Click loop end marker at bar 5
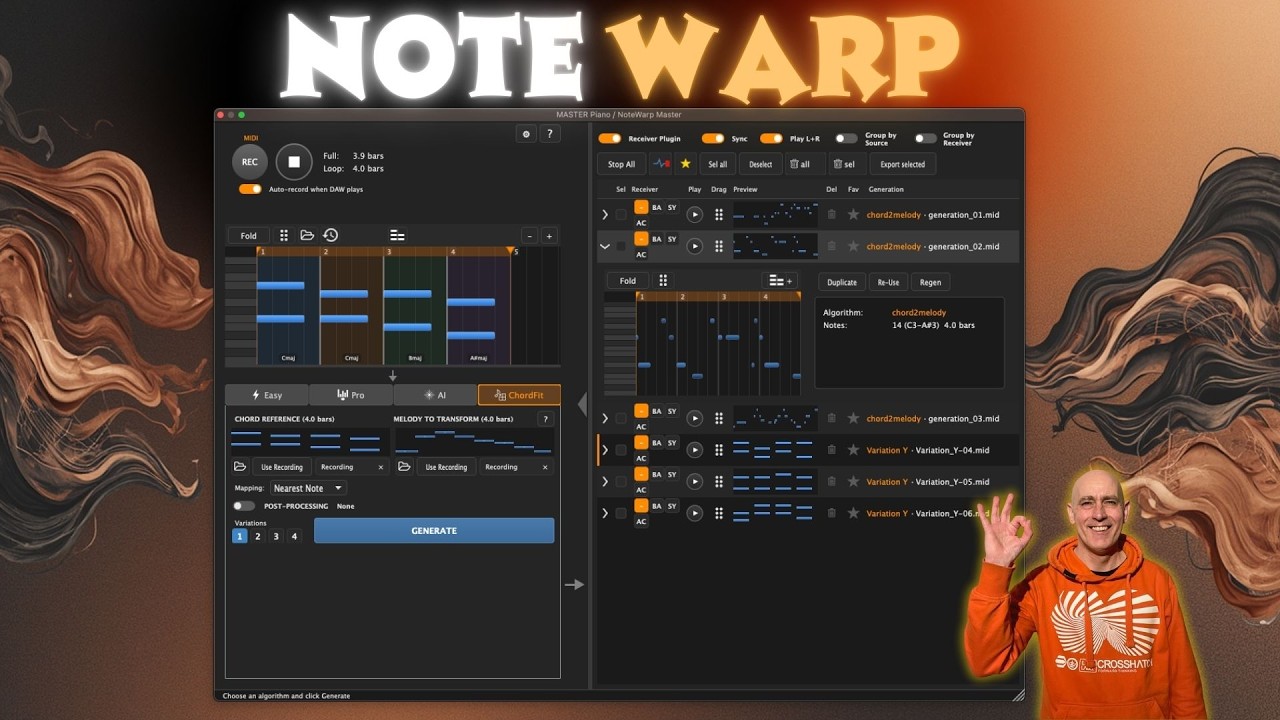Image resolution: width=1280 pixels, height=720 pixels. click(x=510, y=250)
